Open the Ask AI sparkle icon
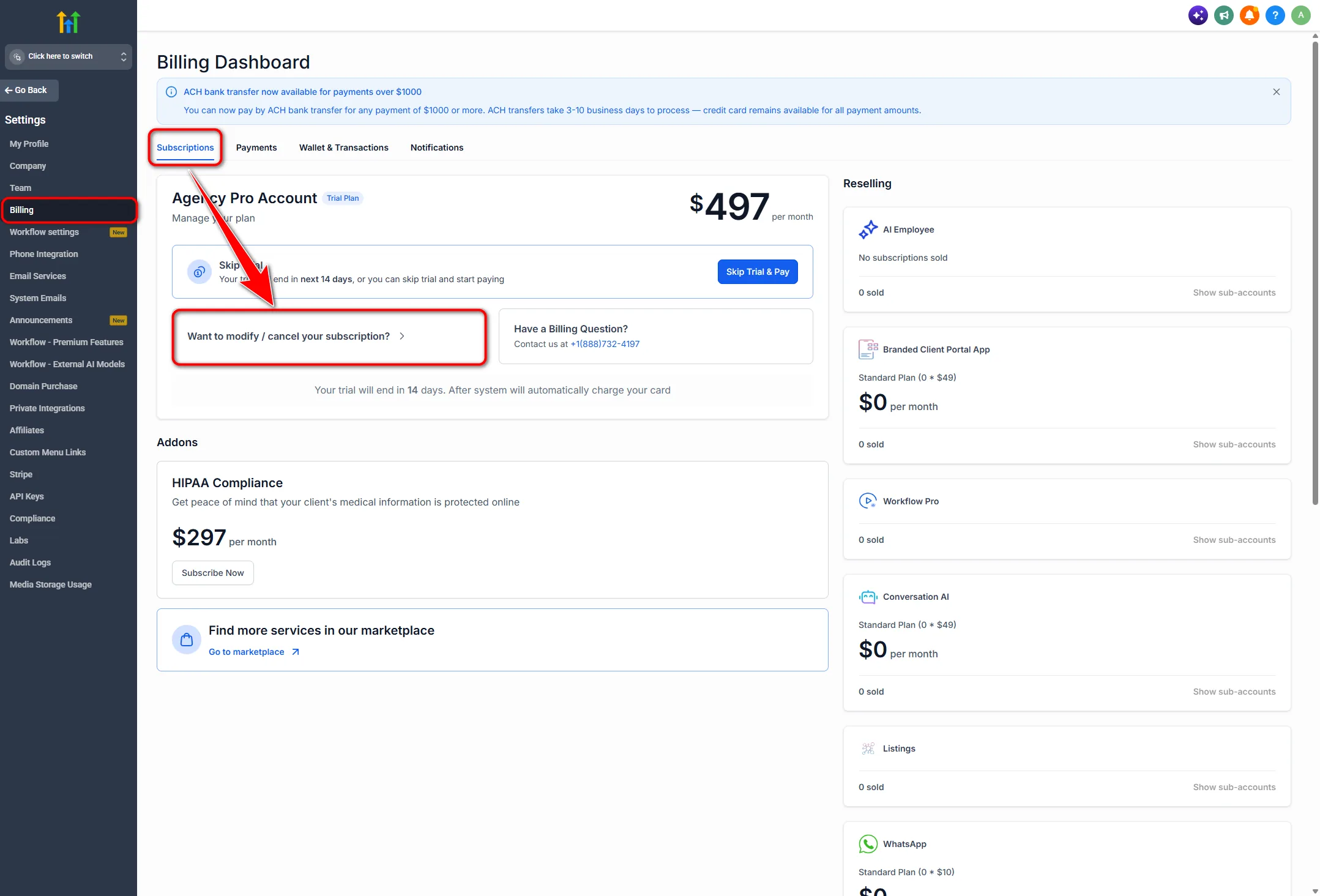 click(x=1198, y=15)
